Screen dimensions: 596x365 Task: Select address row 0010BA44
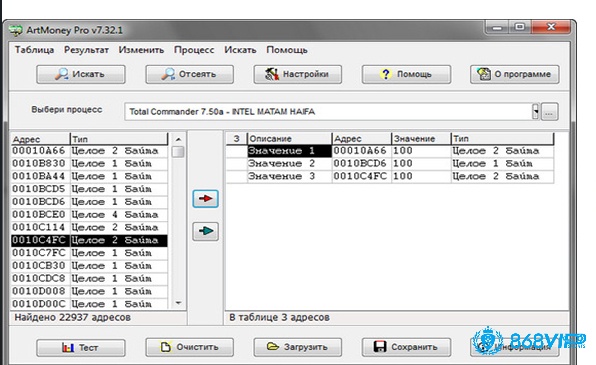(x=89, y=176)
